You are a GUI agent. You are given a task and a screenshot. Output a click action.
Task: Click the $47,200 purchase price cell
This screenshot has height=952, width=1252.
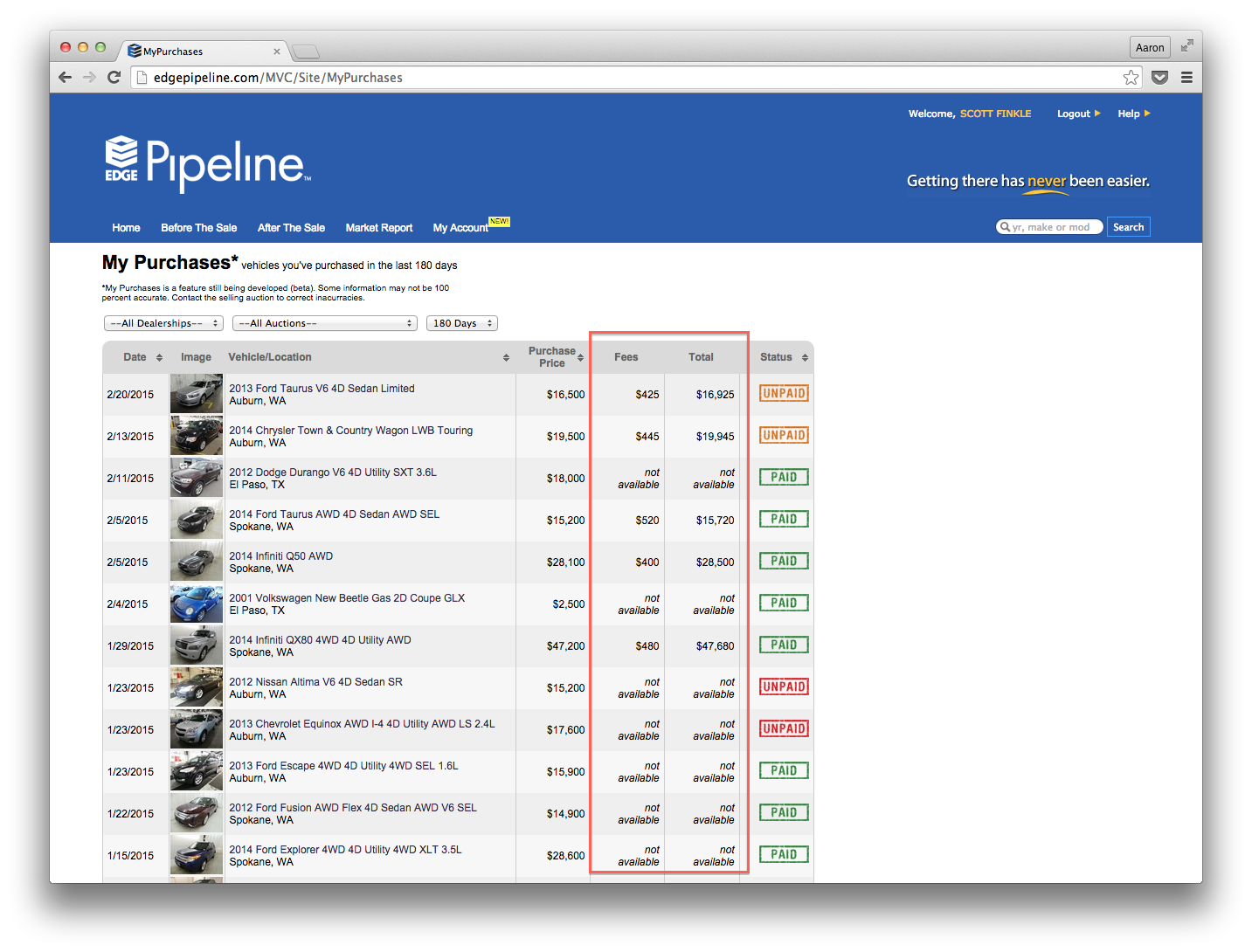coord(565,646)
